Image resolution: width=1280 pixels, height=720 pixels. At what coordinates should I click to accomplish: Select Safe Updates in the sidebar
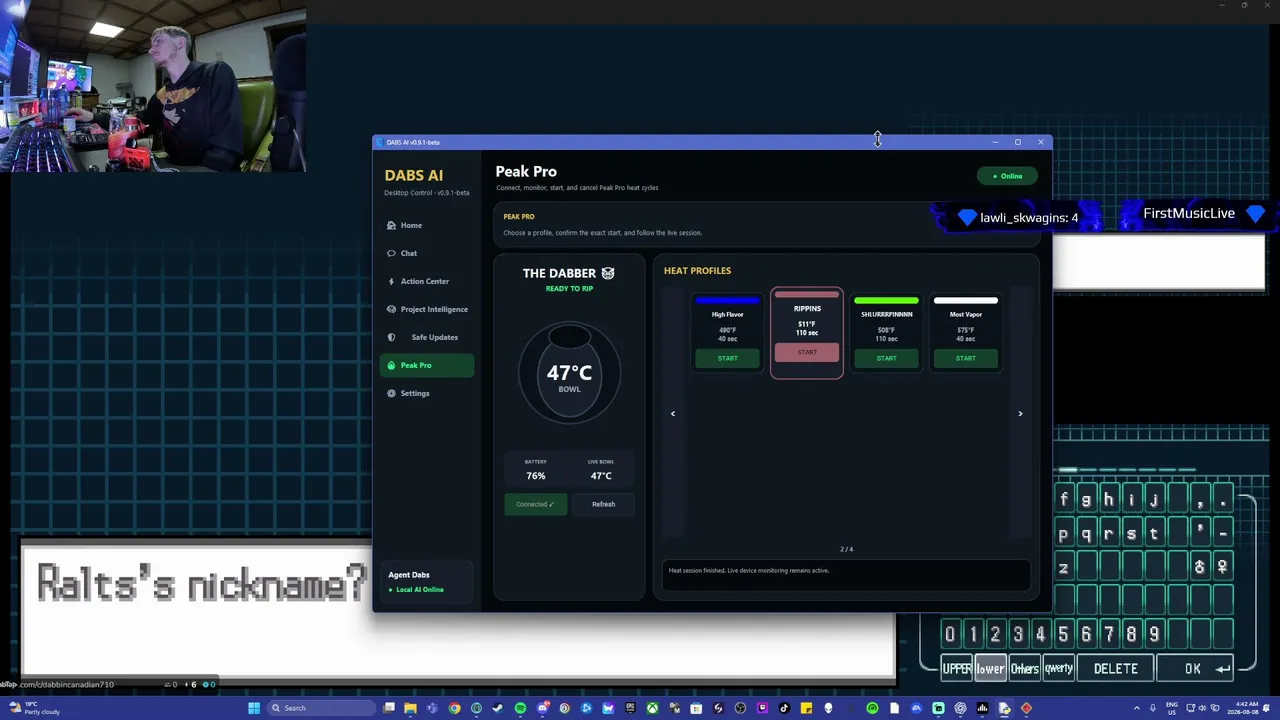pos(427,337)
